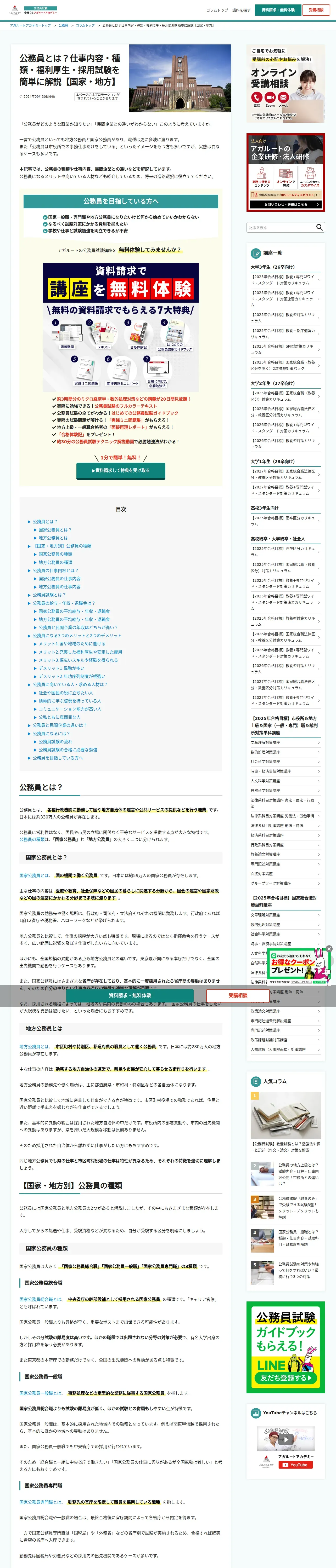
Task: Go to アガルートアカデミートップ breadcrumb
Action: 31,26
